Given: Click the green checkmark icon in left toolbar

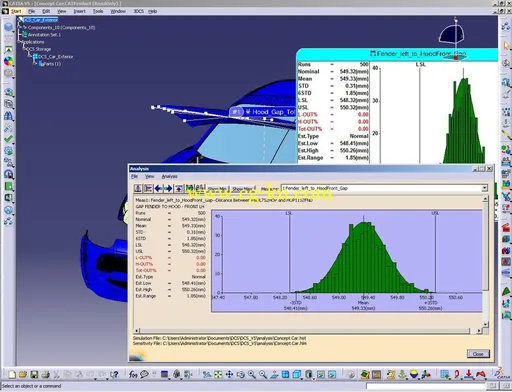Looking at the screenshot, I should (8, 139).
